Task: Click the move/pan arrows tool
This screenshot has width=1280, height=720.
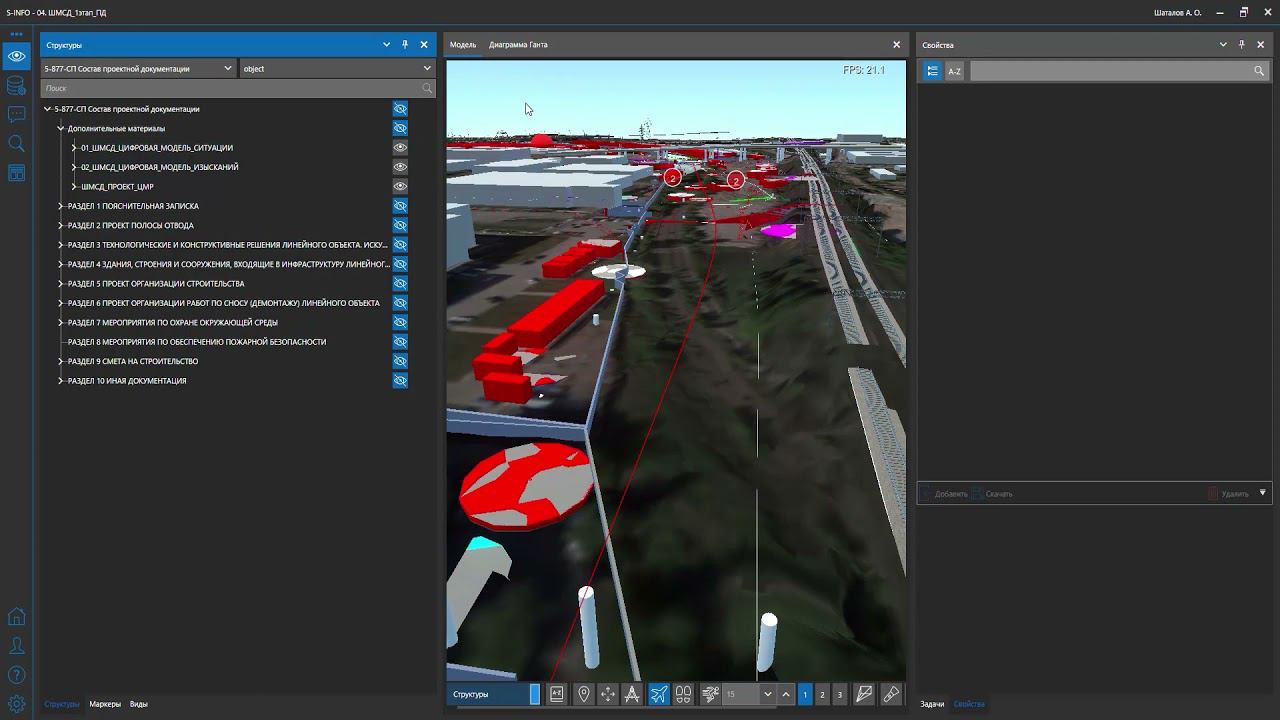Action: (x=608, y=694)
